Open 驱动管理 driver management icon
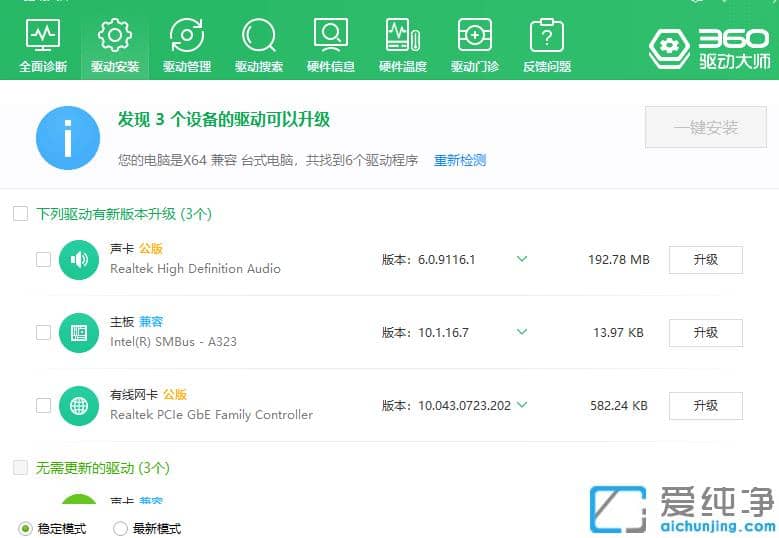Screen dimensions: 779x538 click(187, 45)
